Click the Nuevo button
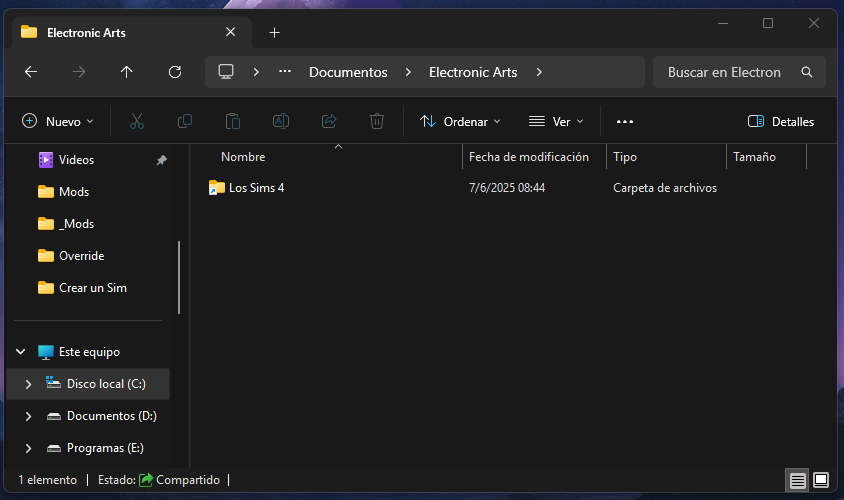This screenshot has height=500, width=844. click(58, 121)
